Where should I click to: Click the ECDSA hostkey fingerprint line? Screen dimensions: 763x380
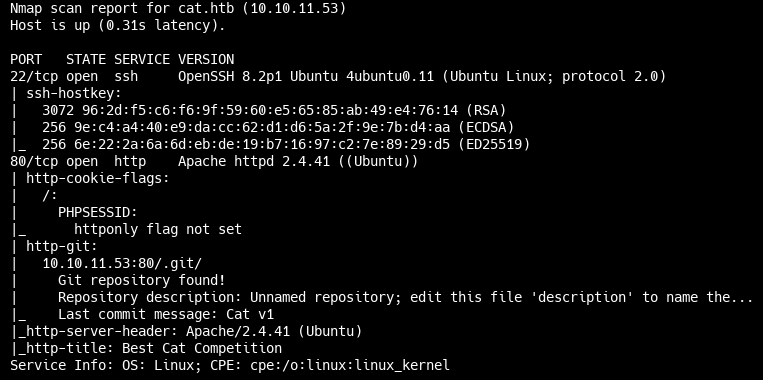(278, 127)
